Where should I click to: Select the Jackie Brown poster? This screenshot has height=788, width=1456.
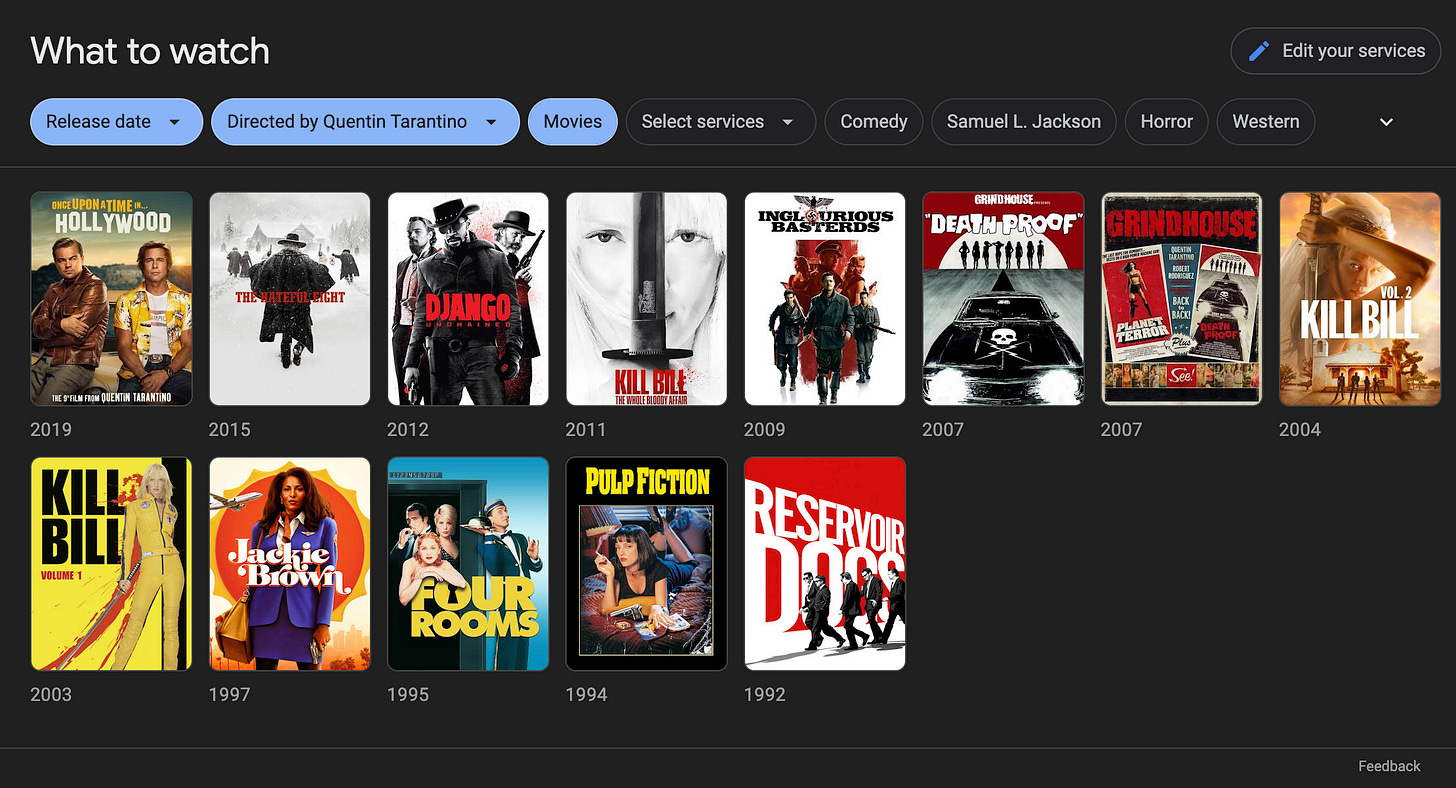290,564
